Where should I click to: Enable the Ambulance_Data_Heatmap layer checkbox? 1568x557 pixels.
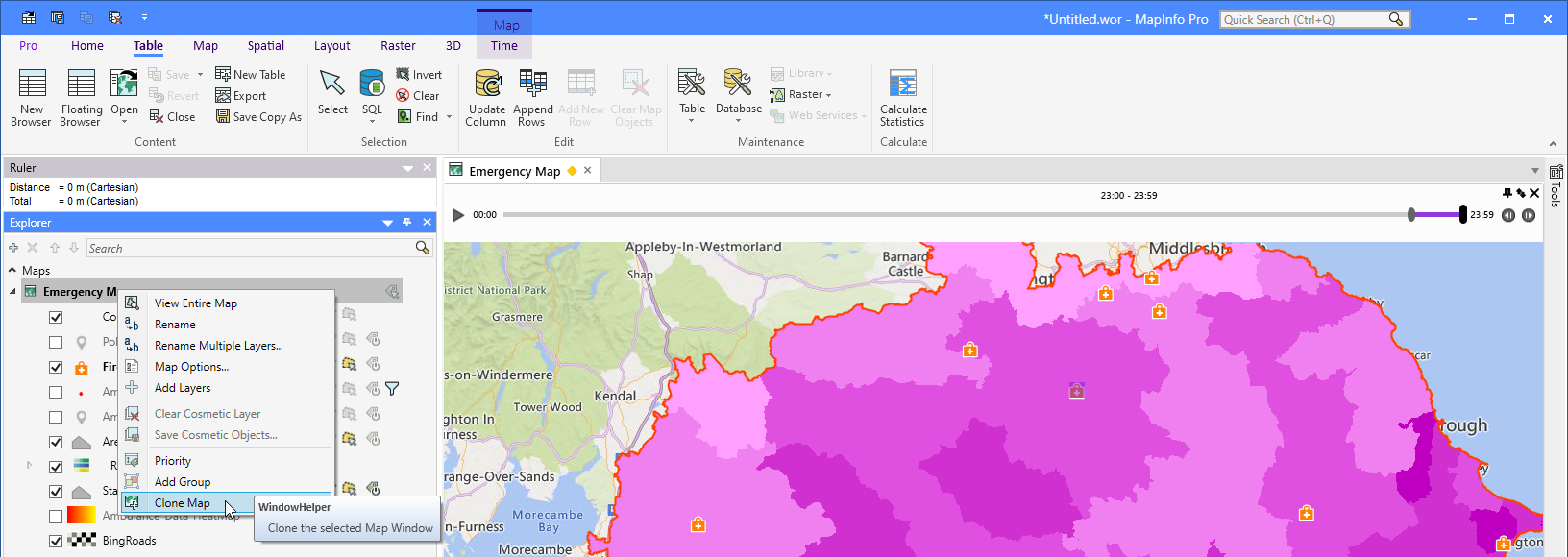(x=56, y=516)
